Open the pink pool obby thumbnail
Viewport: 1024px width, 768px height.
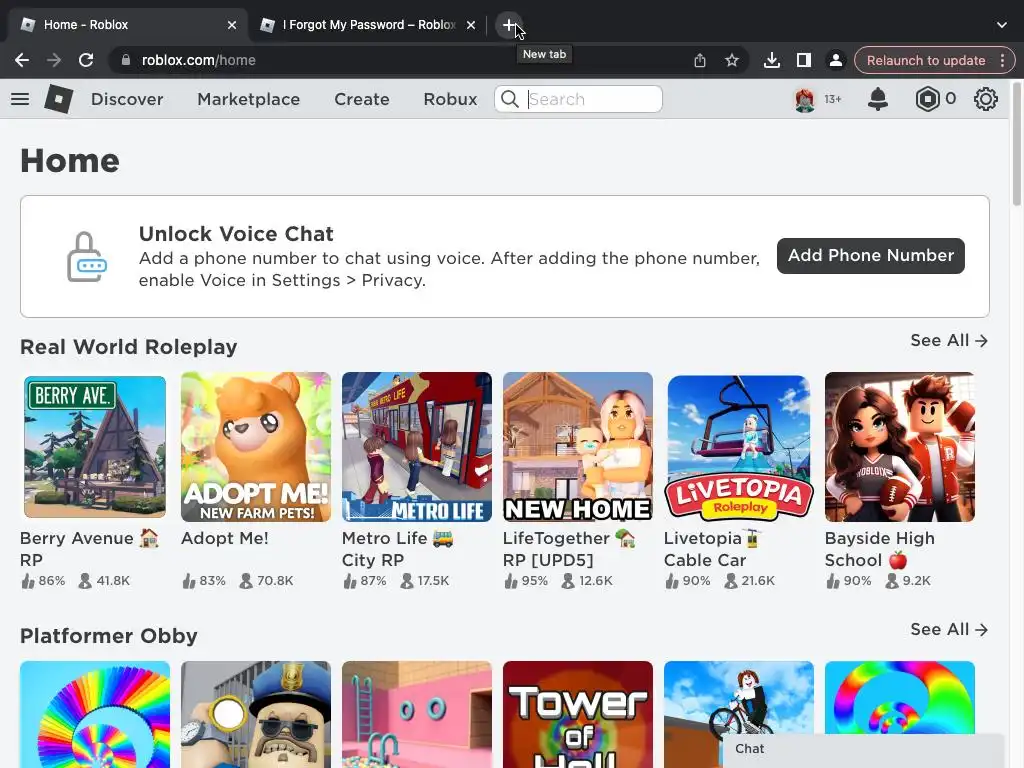click(x=417, y=714)
